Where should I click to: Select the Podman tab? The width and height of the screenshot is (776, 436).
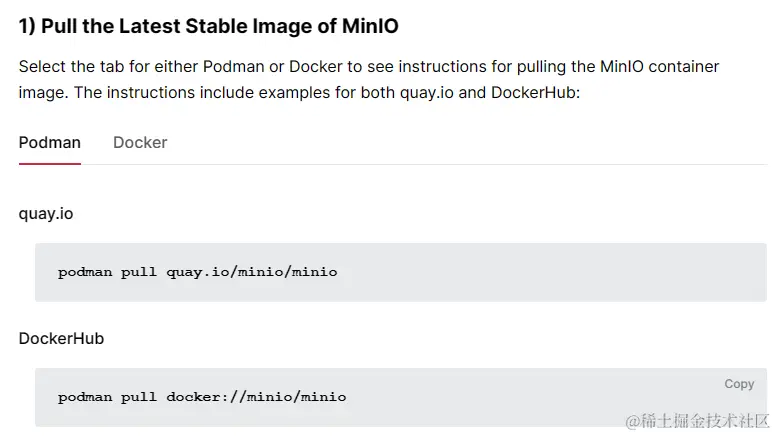(x=50, y=143)
